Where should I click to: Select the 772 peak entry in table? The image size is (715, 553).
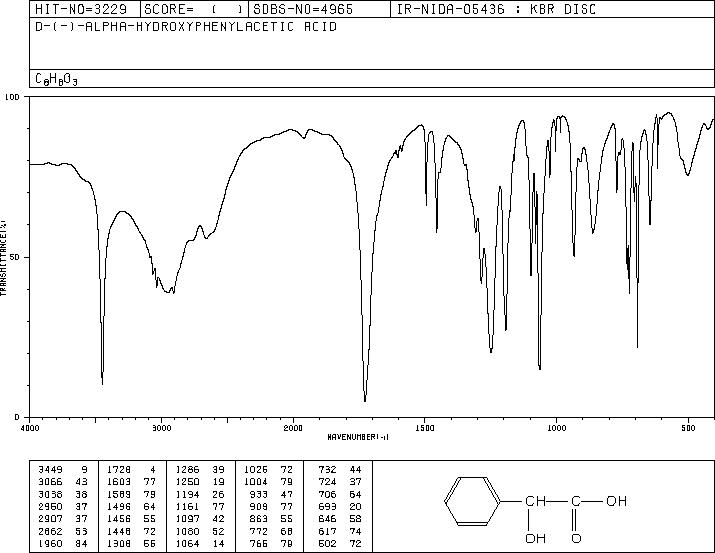(x=272, y=531)
